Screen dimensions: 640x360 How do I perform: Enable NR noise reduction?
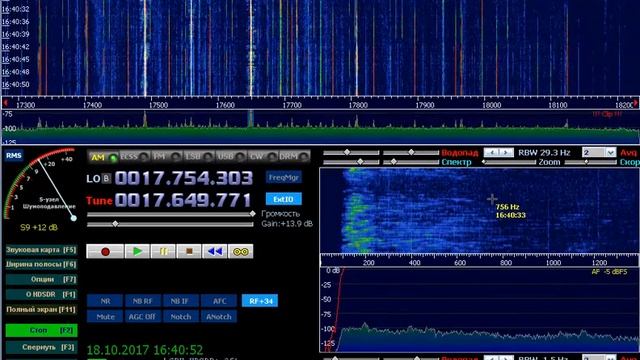pos(105,301)
